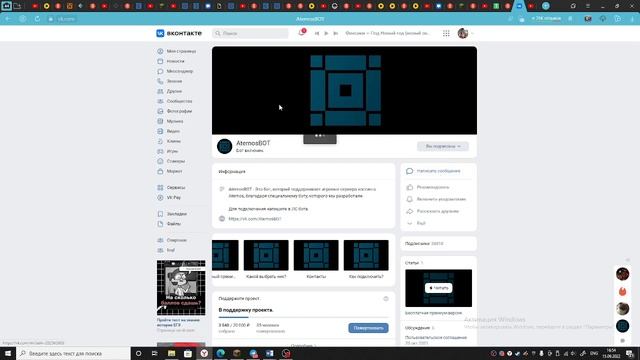
Task: Click the Windows taskbar search box
Action: 73,353
